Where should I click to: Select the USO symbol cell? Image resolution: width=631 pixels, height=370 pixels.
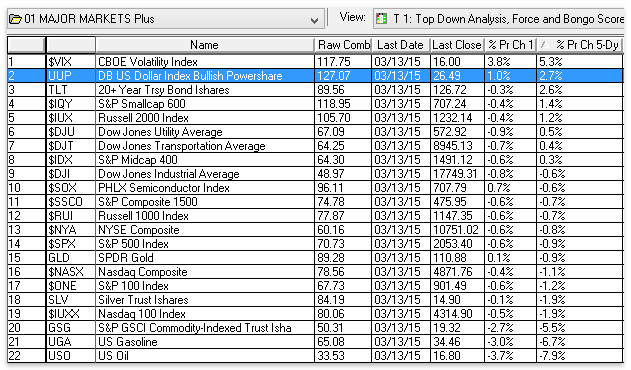click(71, 356)
